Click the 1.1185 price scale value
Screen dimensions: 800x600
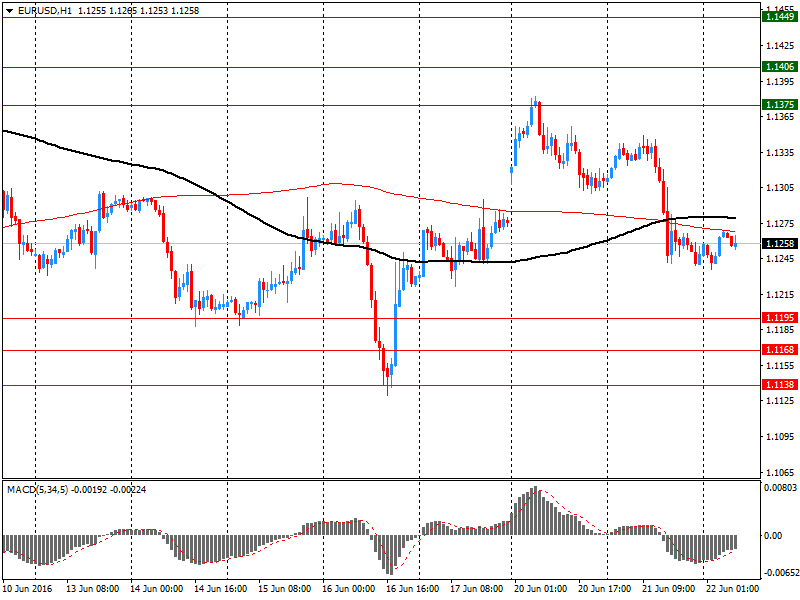point(780,330)
